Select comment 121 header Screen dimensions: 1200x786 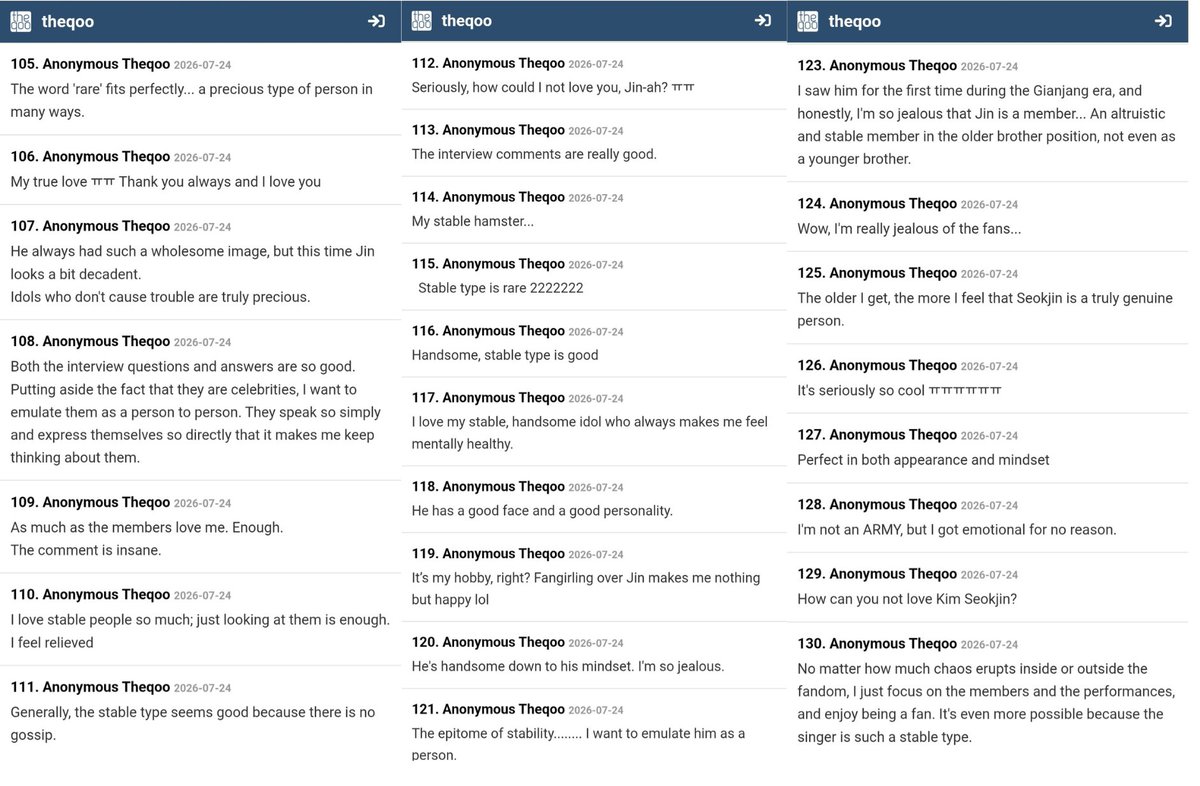point(518,710)
